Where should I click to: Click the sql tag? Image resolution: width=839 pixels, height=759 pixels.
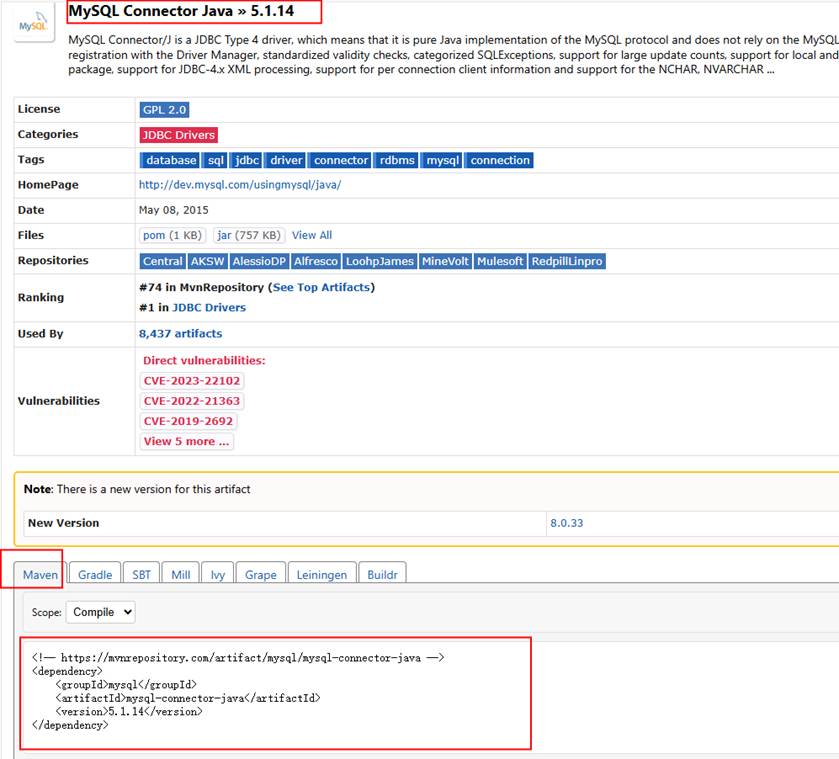point(216,160)
